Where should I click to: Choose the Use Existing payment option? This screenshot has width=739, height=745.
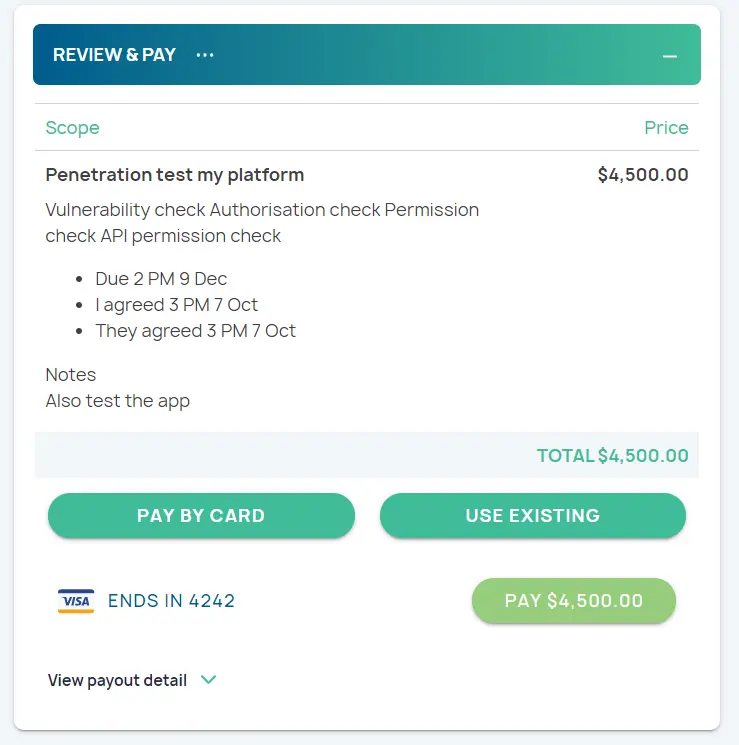pyautogui.click(x=532, y=516)
